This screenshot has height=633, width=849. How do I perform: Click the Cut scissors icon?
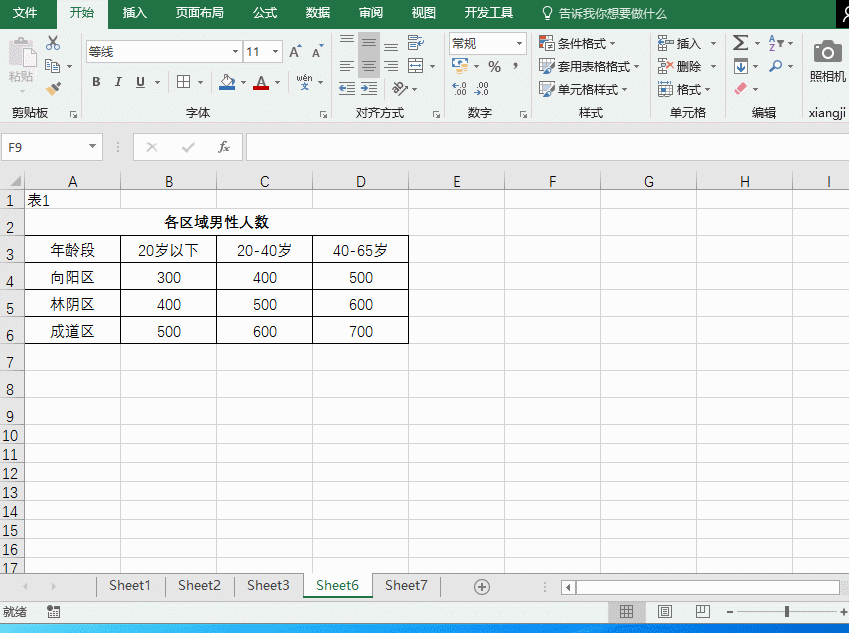click(x=53, y=43)
